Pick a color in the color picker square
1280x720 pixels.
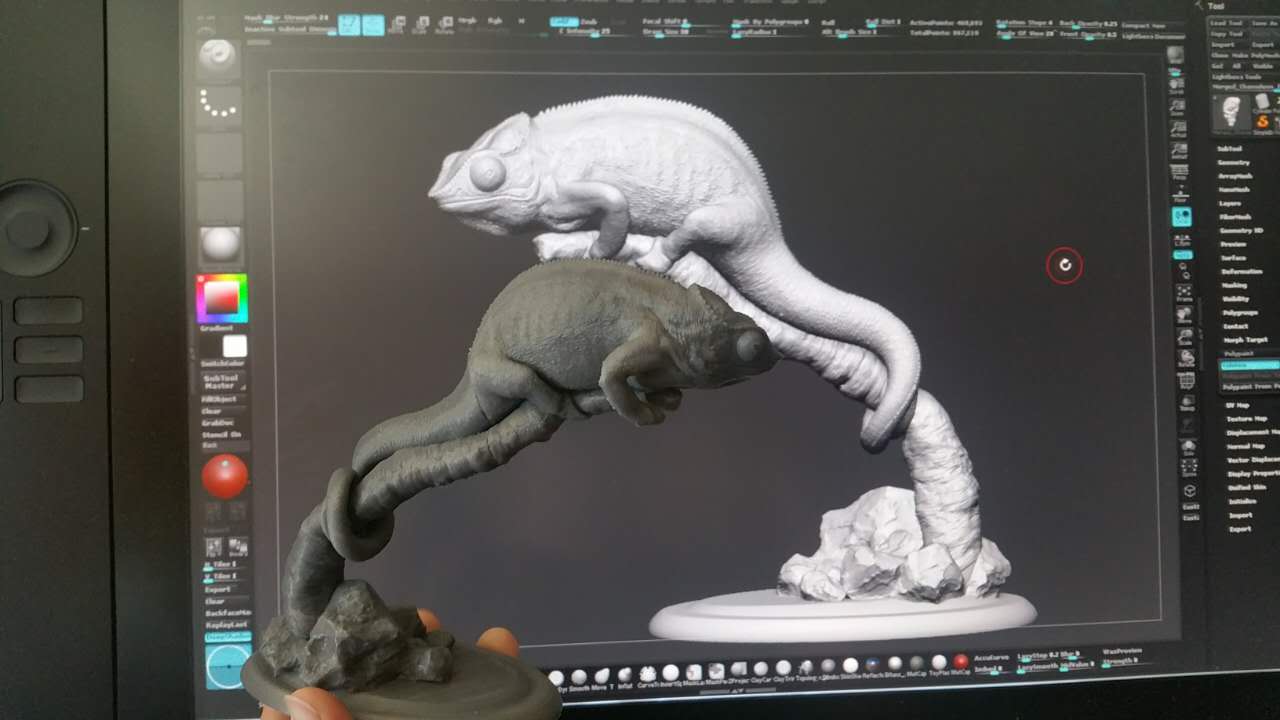[222, 297]
